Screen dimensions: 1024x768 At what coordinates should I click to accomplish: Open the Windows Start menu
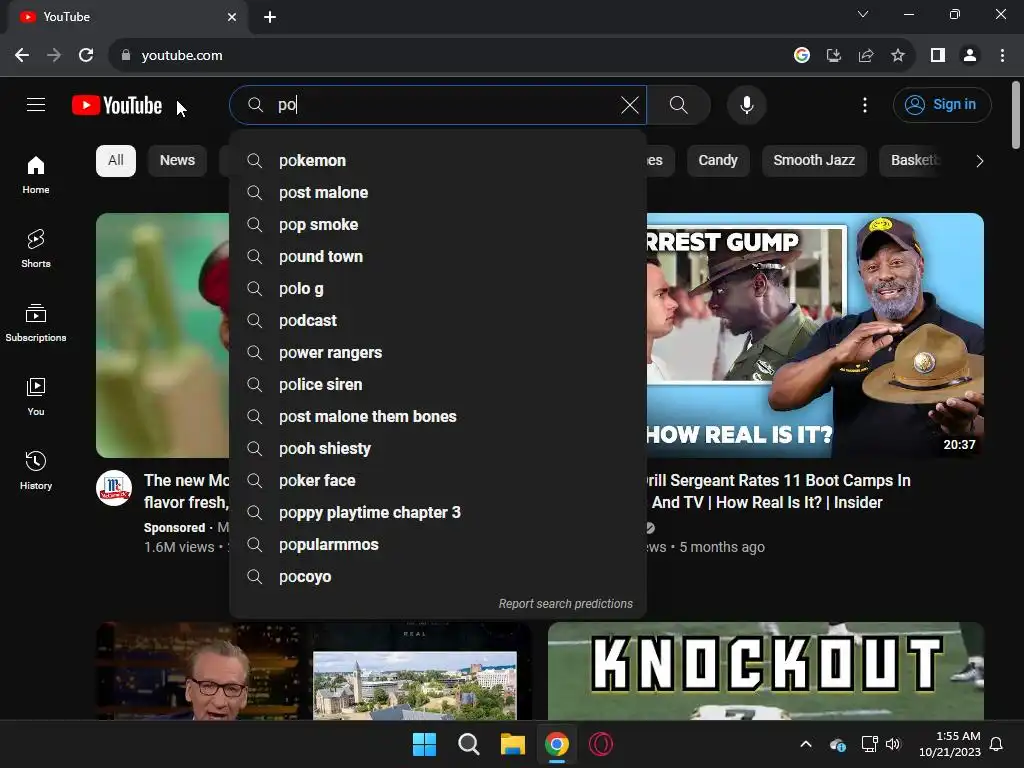[x=424, y=744]
